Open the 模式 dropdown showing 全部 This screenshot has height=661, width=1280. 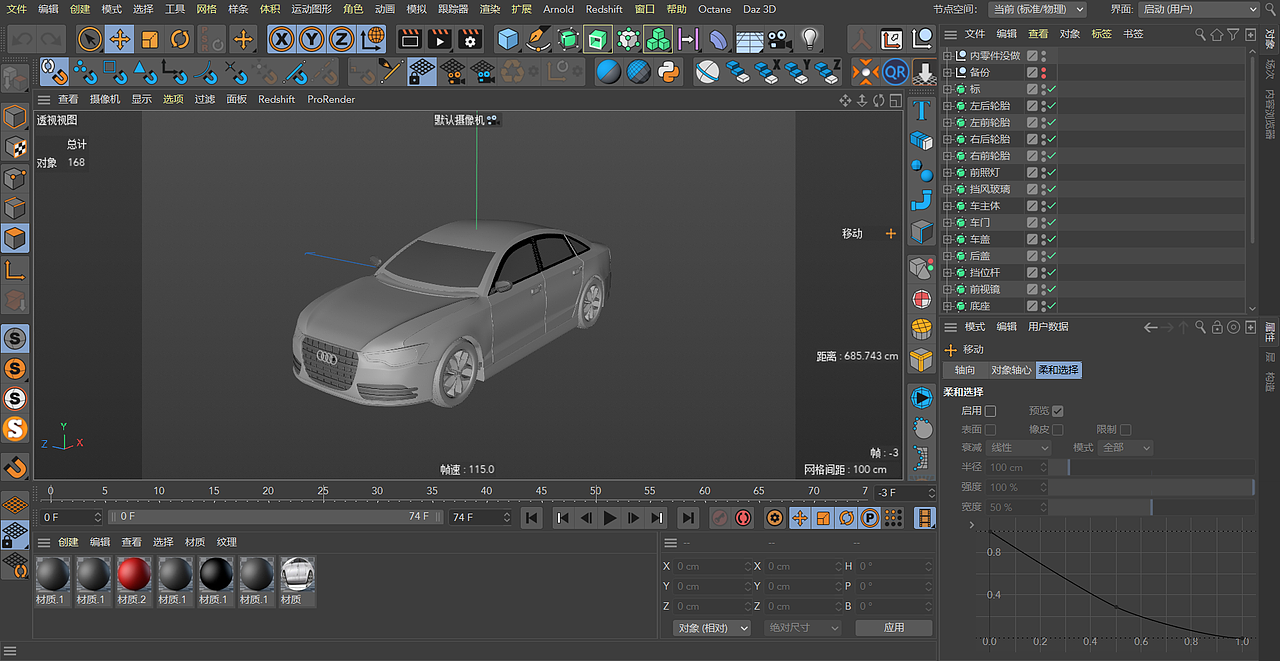pyautogui.click(x=1125, y=447)
